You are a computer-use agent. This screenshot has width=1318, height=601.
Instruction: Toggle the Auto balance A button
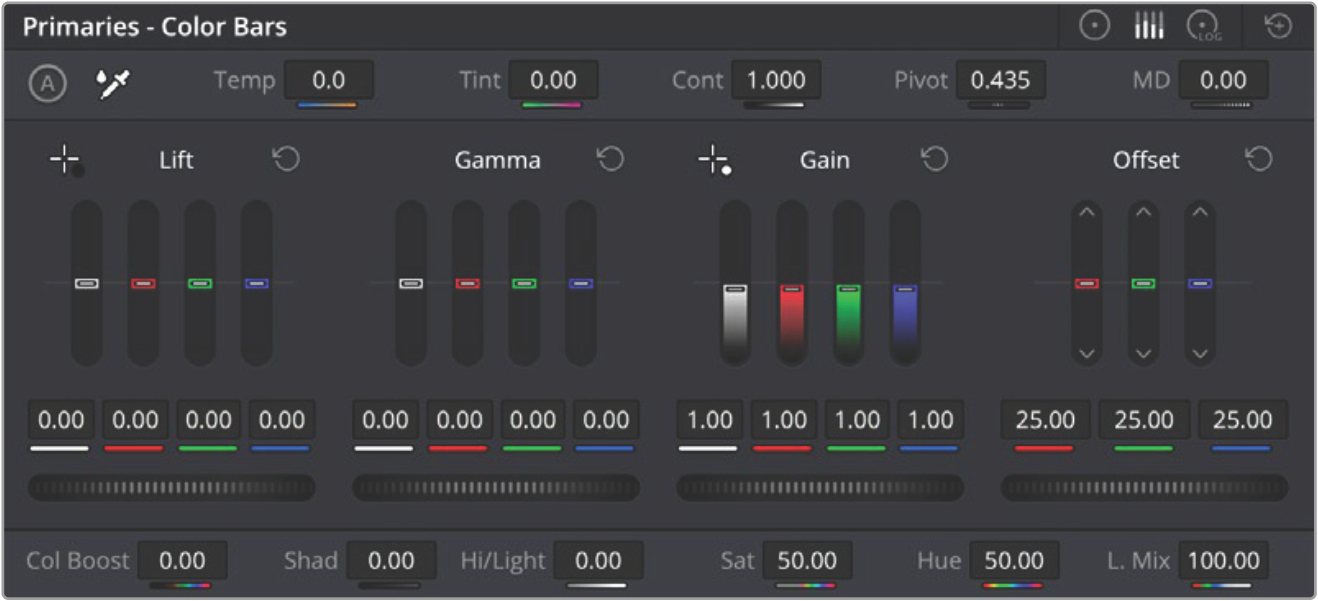(x=47, y=83)
